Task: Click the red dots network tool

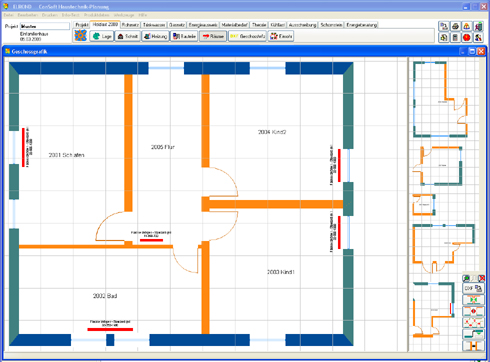Action: 473,323
